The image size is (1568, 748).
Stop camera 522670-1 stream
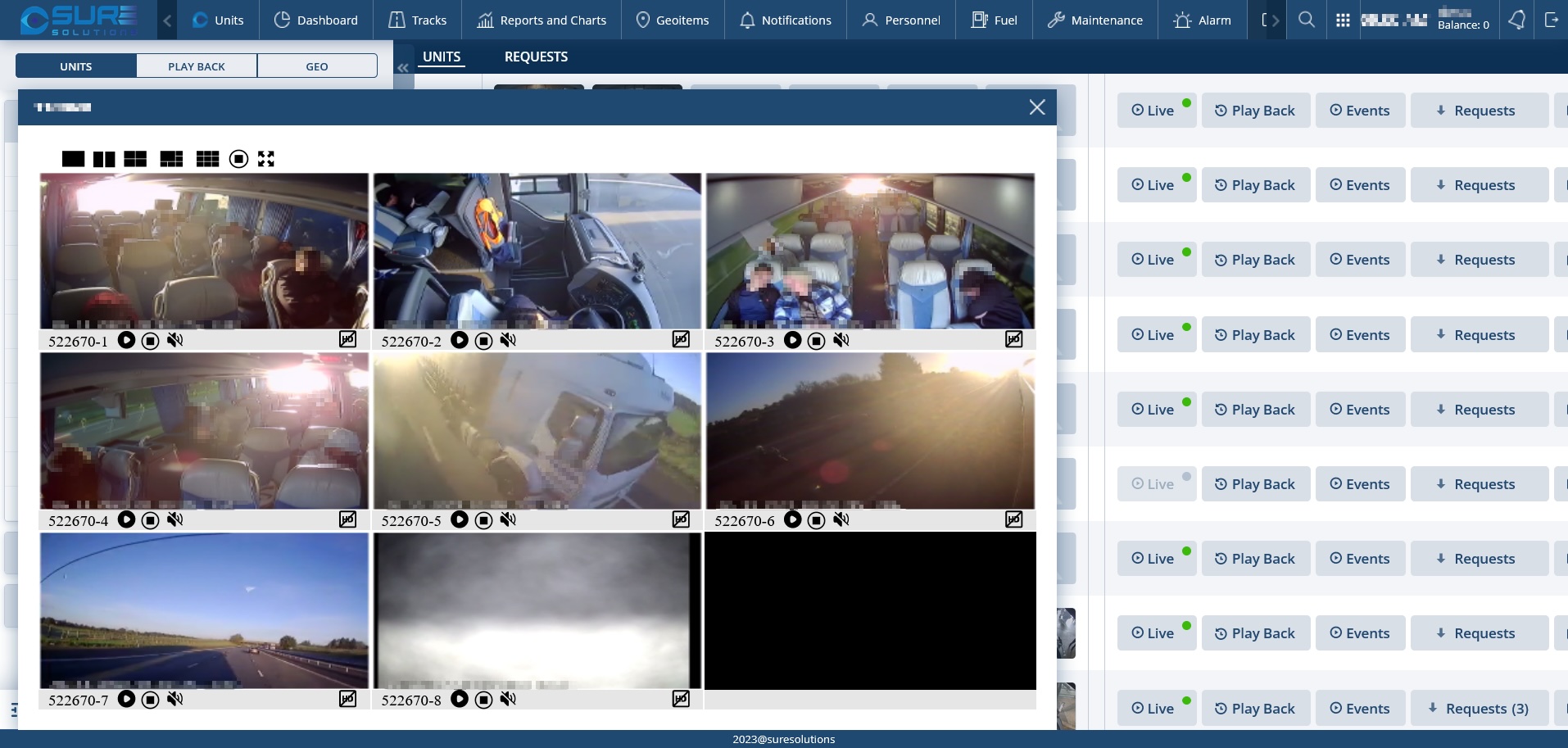click(150, 341)
